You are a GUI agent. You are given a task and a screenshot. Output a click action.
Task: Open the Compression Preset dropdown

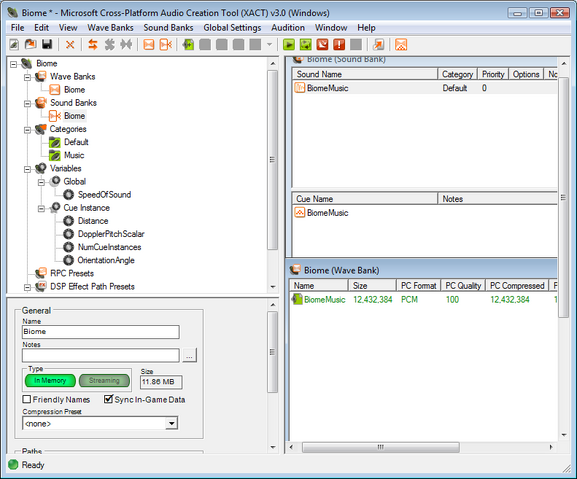pyautogui.click(x=171, y=423)
